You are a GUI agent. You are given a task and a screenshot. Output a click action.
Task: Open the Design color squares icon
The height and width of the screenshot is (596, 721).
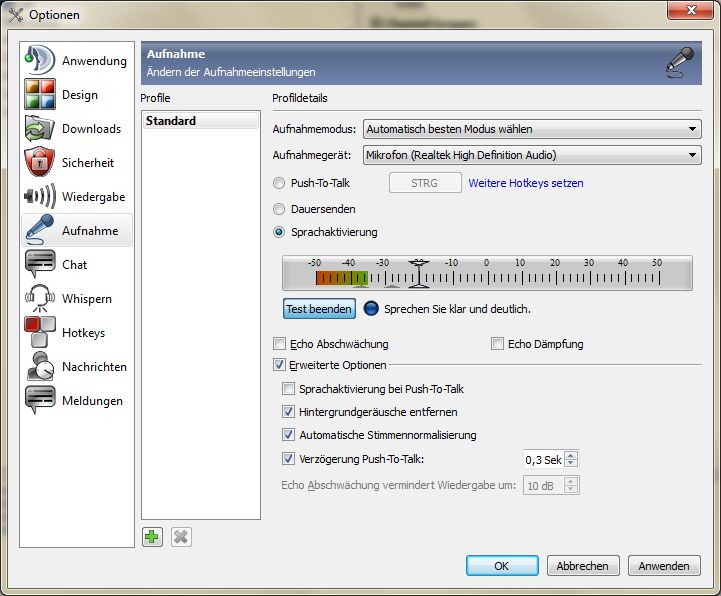coord(40,94)
